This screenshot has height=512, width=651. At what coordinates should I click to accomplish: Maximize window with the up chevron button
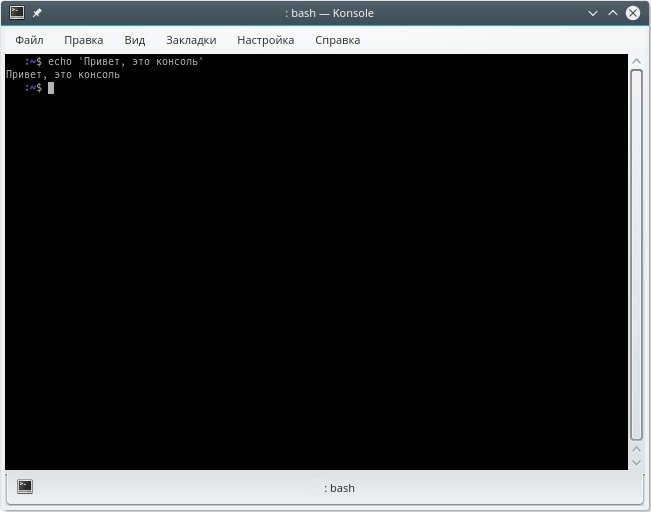coord(612,13)
